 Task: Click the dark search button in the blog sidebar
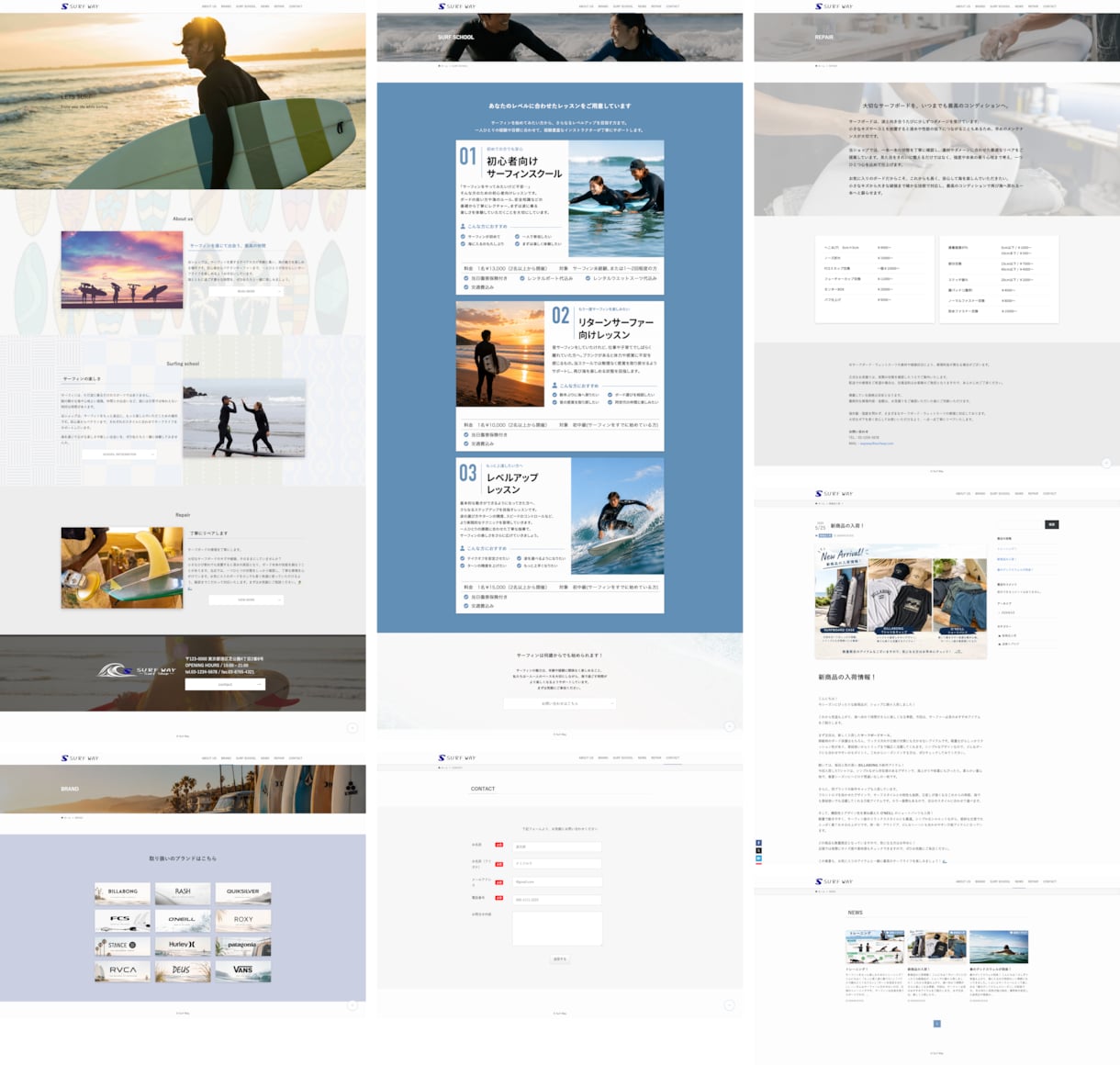click(1052, 524)
